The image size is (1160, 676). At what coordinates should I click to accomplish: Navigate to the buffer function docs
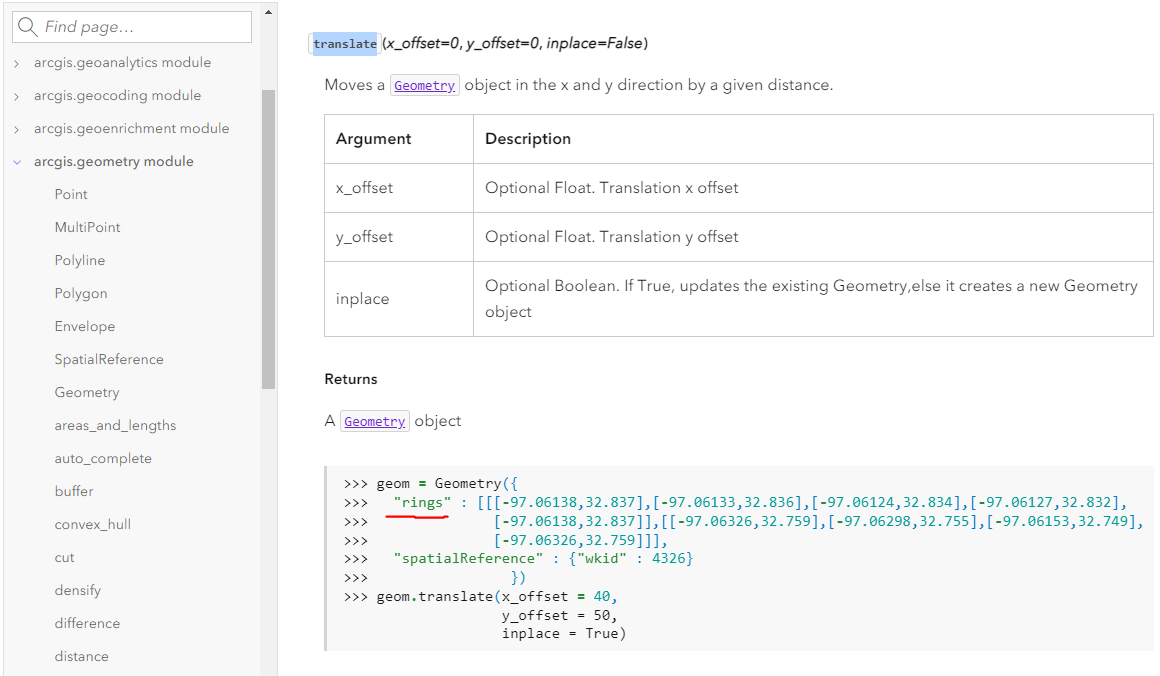click(x=74, y=490)
